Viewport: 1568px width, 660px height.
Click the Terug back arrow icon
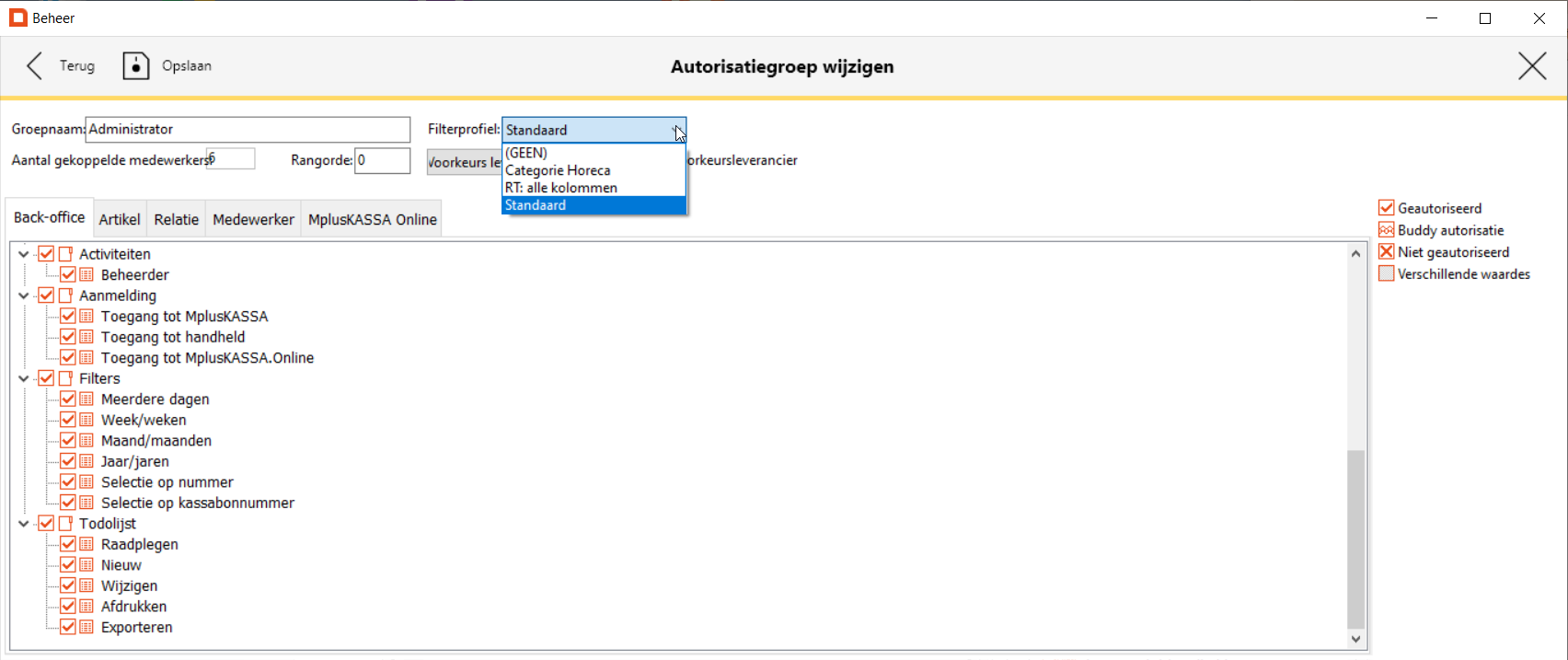click(35, 66)
